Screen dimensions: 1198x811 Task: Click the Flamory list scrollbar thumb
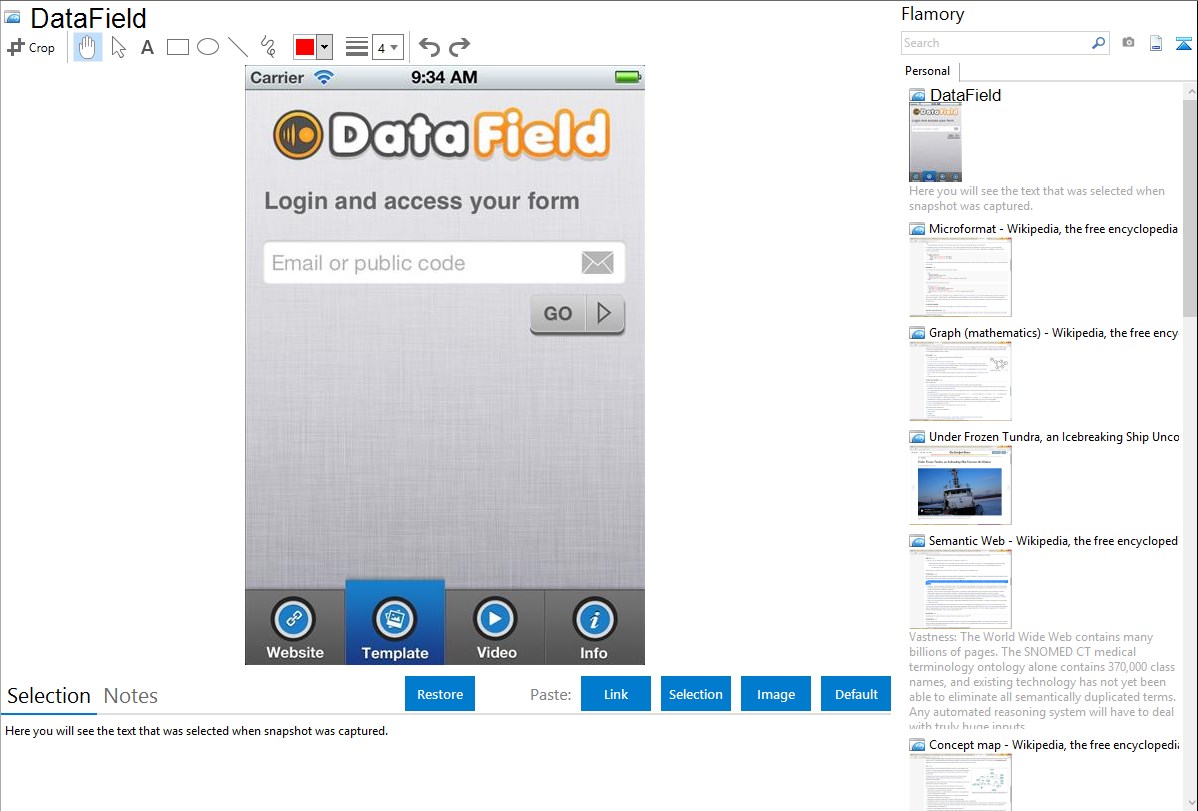coord(1190,206)
